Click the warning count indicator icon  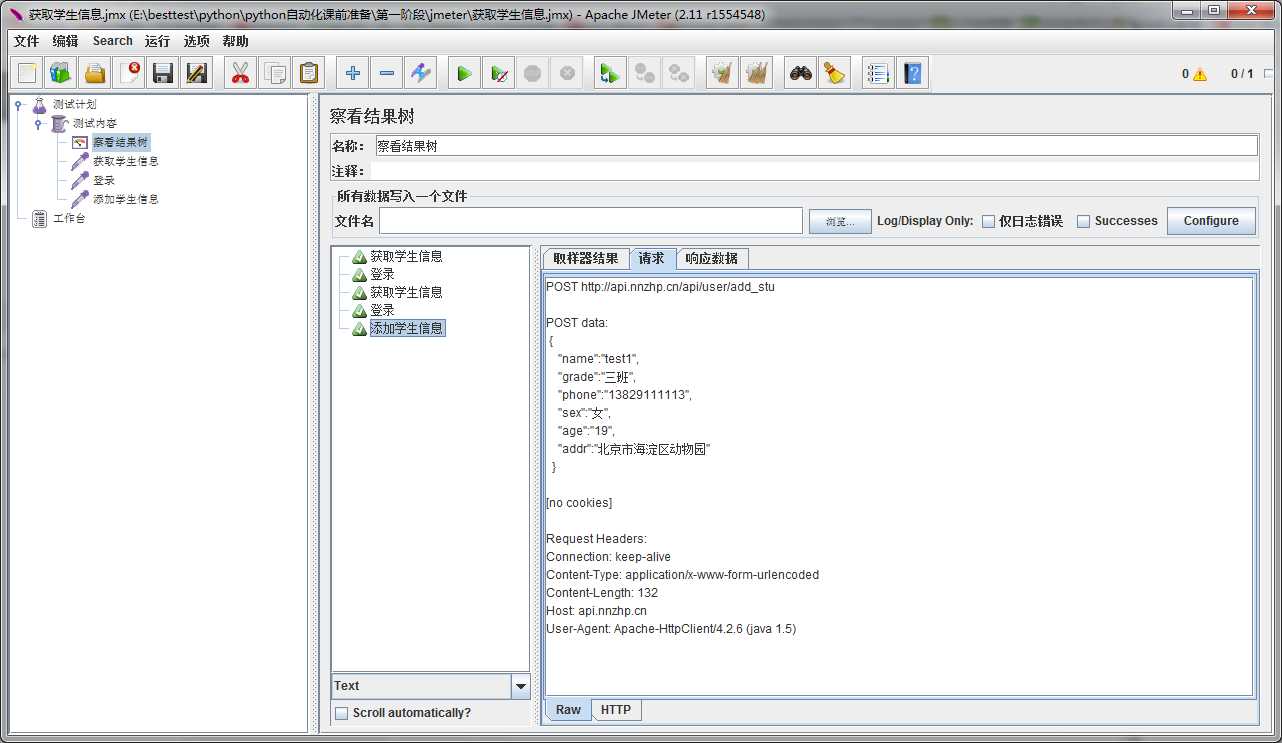[1200, 74]
